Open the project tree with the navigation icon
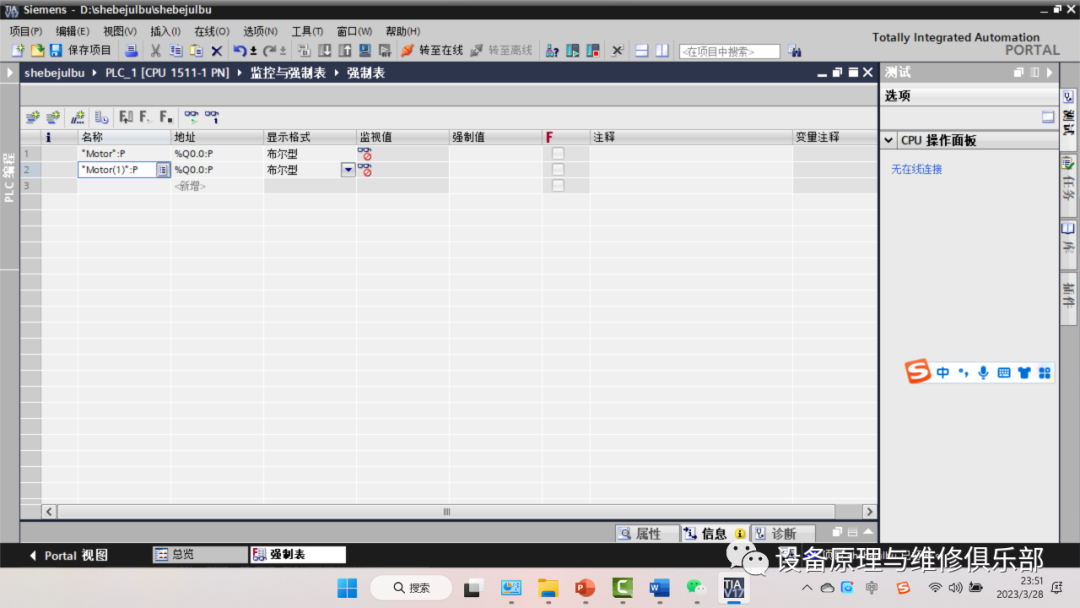Screen dimensions: 1080x608 pyautogui.click(x=11, y=72)
